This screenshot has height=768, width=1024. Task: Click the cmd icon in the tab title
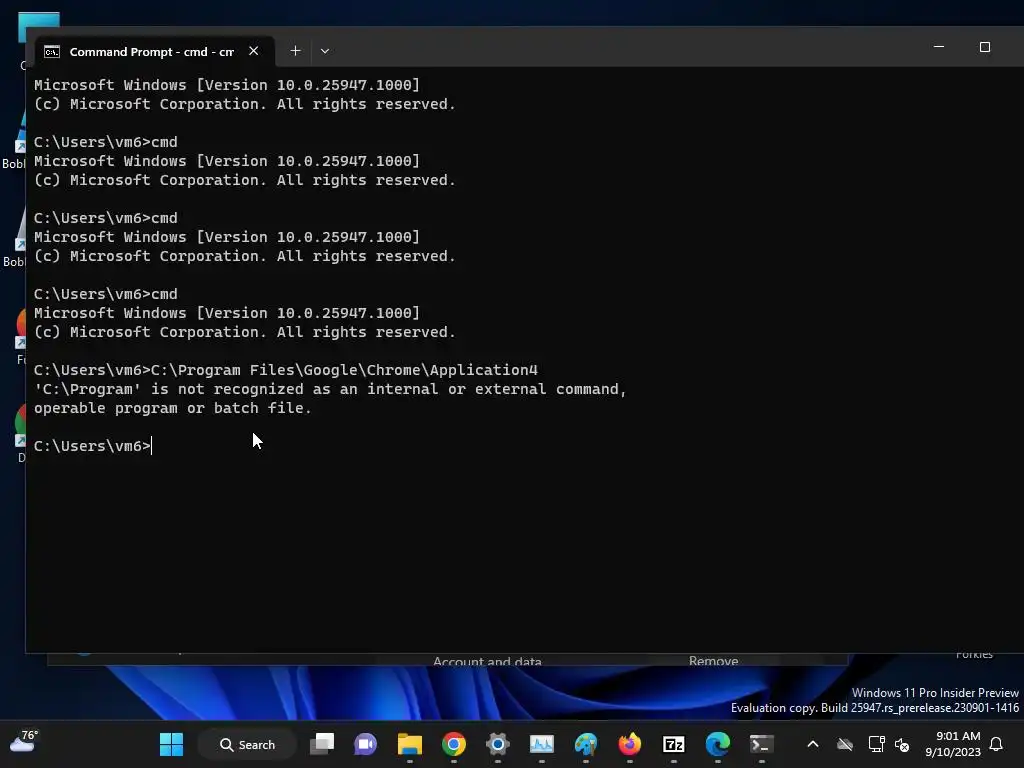click(52, 52)
